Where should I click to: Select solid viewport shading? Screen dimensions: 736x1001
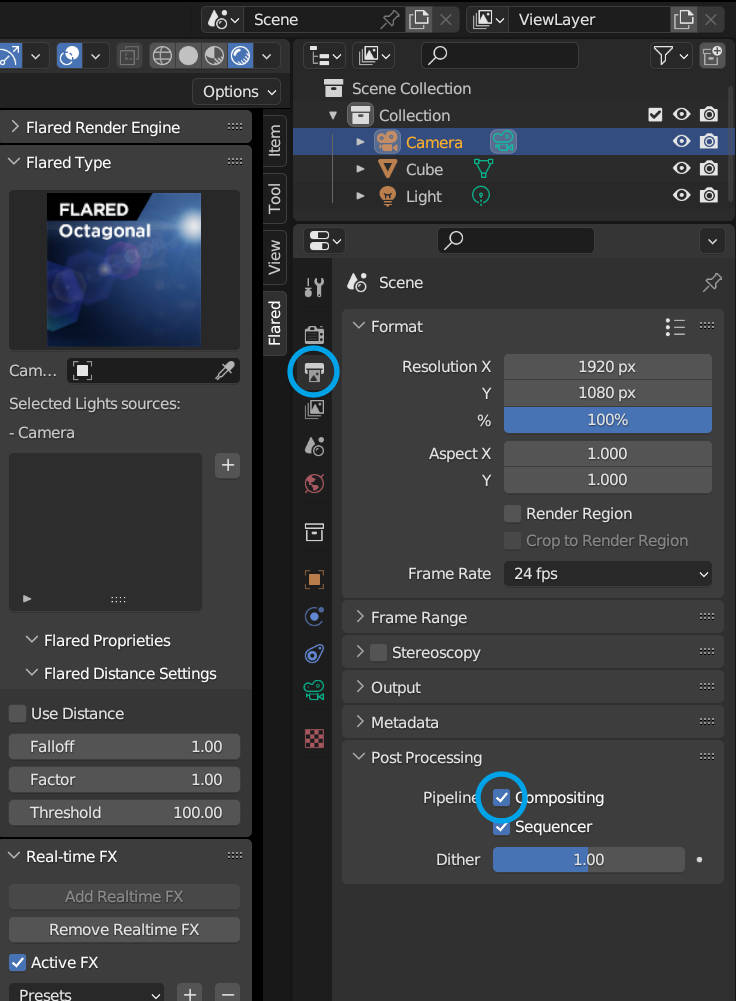coord(188,56)
